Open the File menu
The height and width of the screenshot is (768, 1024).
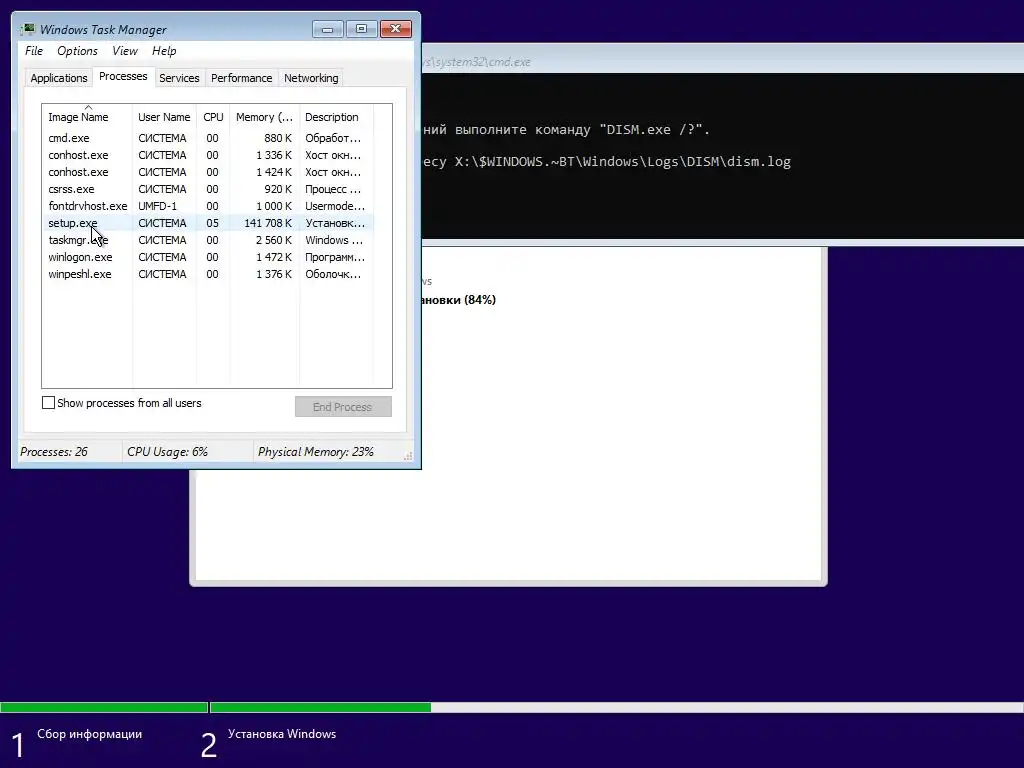pos(34,51)
